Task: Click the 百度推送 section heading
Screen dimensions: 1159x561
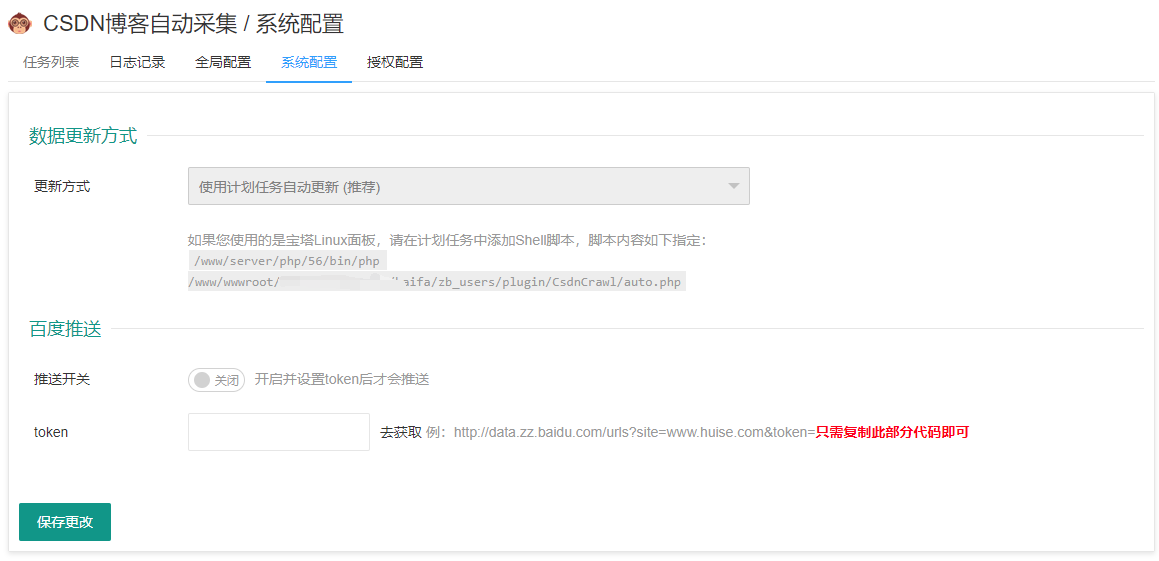Action: point(65,329)
